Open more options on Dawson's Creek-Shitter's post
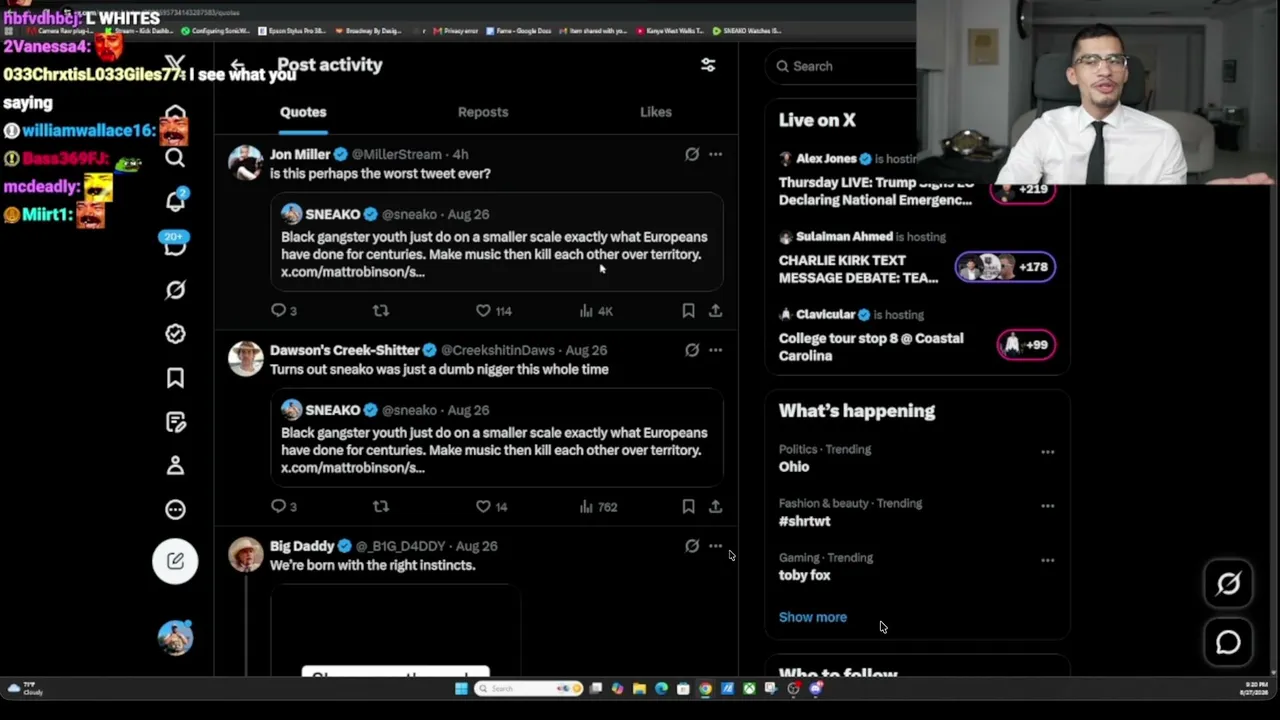1280x720 pixels. coord(715,350)
